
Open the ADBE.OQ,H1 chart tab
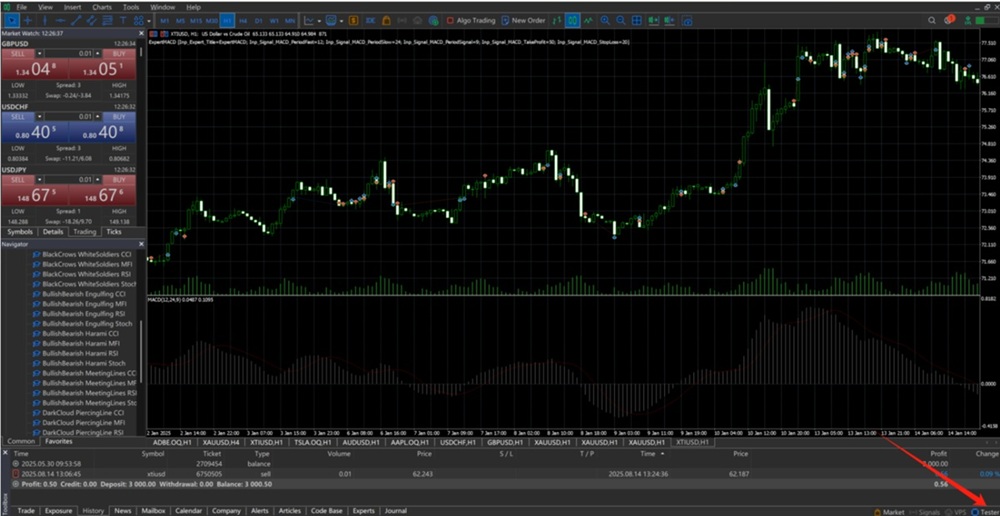coord(173,442)
